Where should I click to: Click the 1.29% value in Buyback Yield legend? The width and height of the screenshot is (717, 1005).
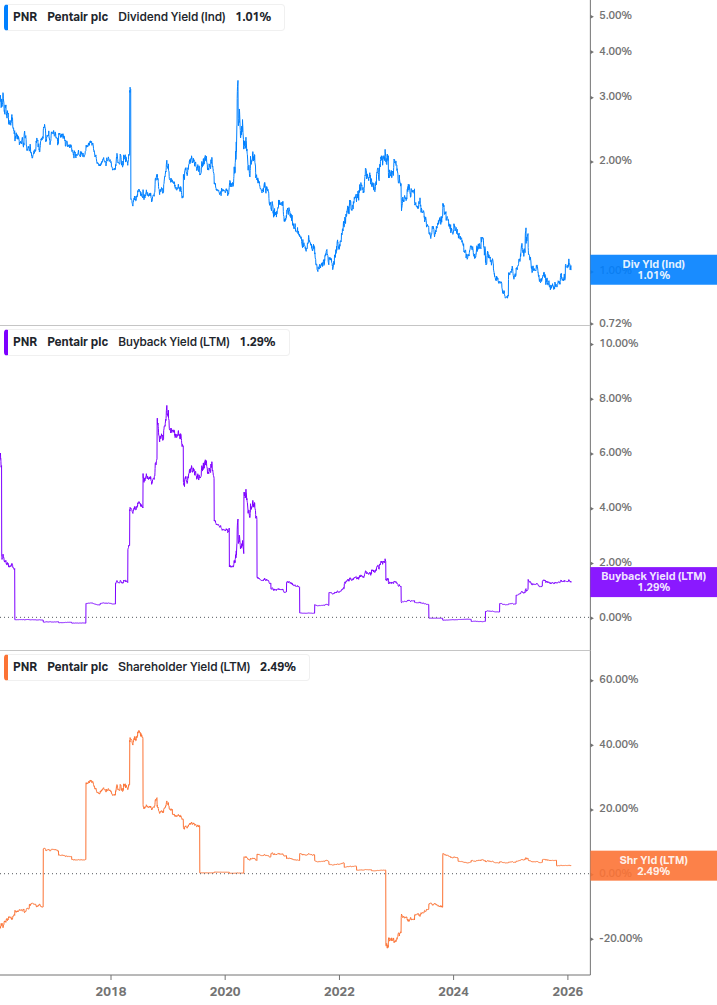258,342
